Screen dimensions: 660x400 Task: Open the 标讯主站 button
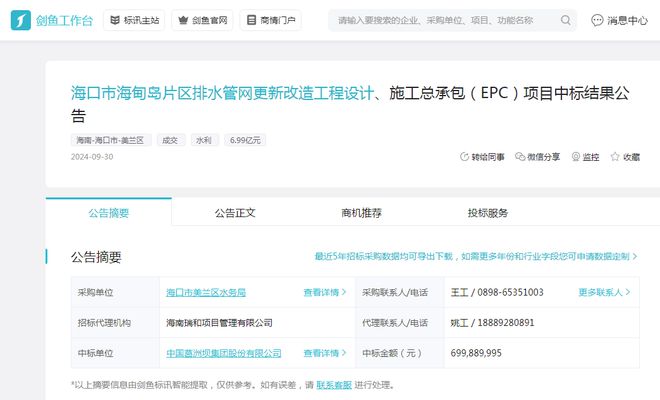click(x=134, y=20)
